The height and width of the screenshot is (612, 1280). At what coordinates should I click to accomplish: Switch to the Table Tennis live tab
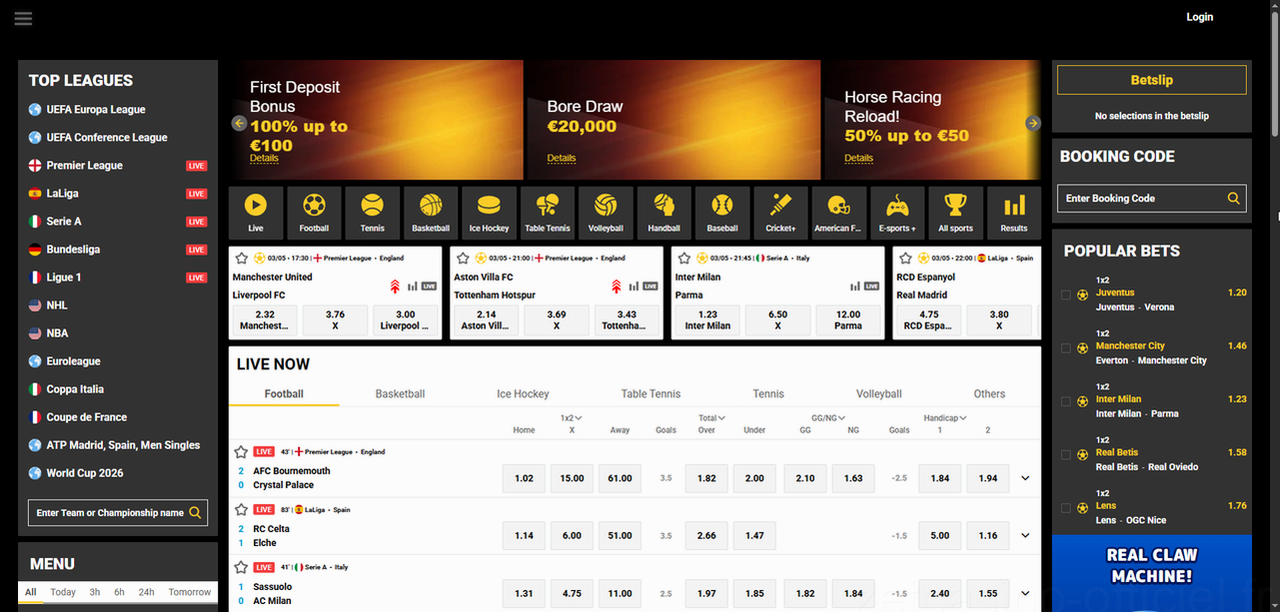pyautogui.click(x=650, y=394)
